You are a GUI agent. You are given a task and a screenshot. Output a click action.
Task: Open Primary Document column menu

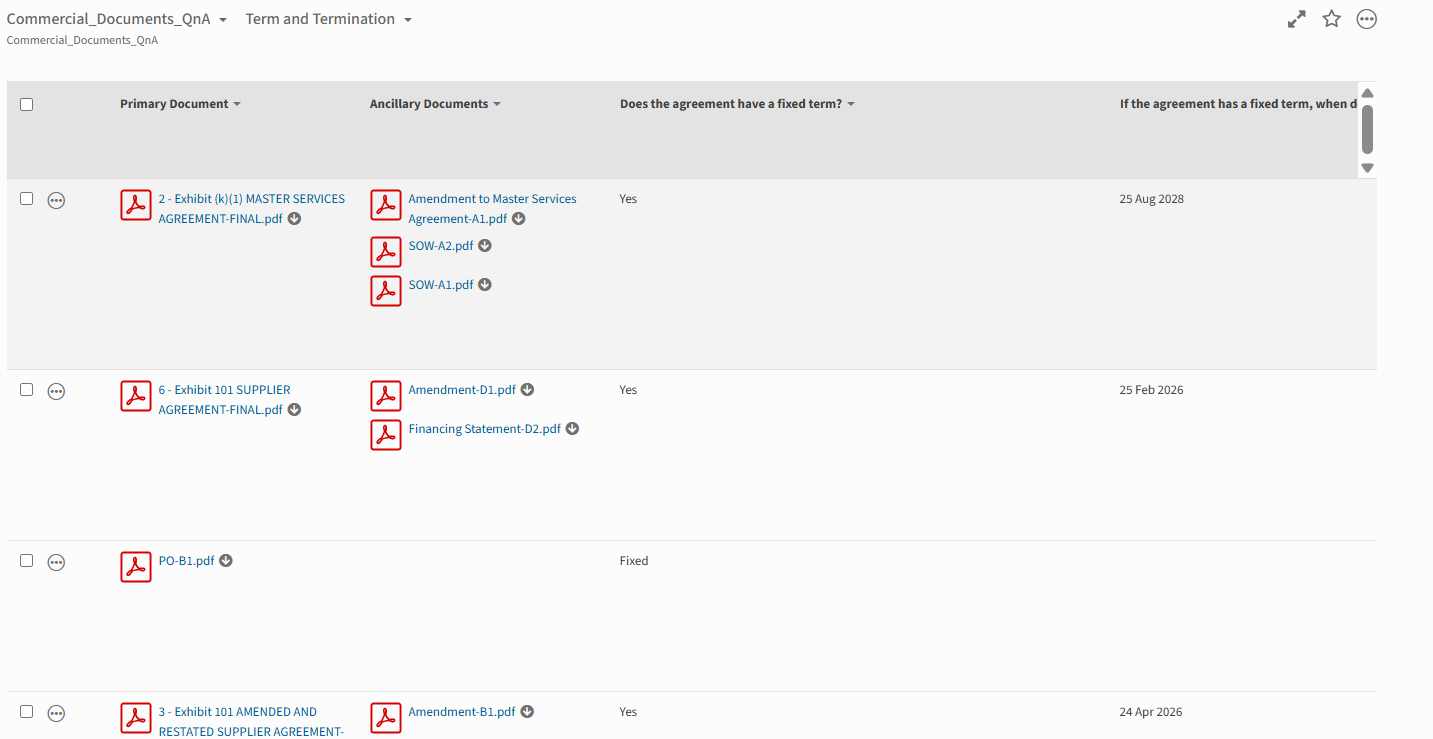(237, 104)
